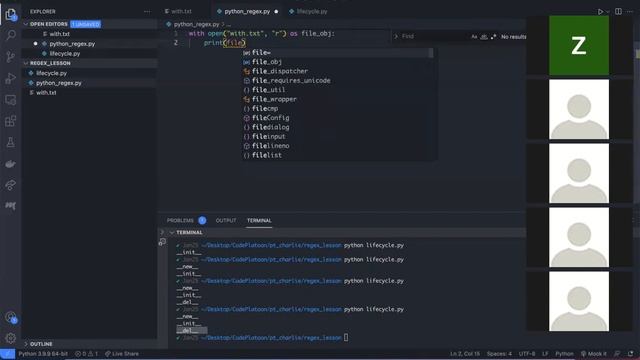Open the Accounts icon with badge
This screenshot has height=360, width=640.
[11, 317]
